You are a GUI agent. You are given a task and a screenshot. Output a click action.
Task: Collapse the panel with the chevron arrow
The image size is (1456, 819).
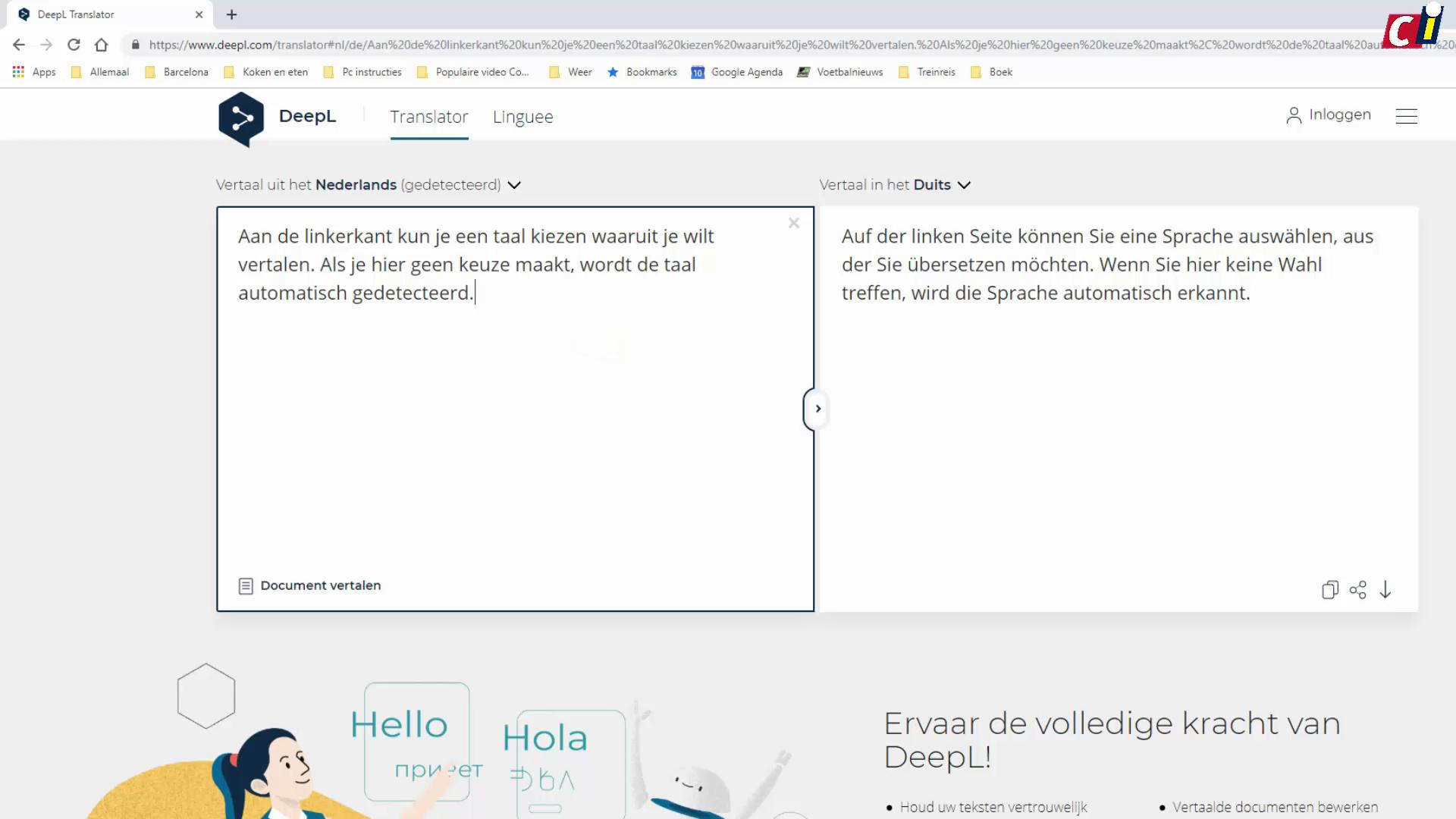[x=817, y=409]
